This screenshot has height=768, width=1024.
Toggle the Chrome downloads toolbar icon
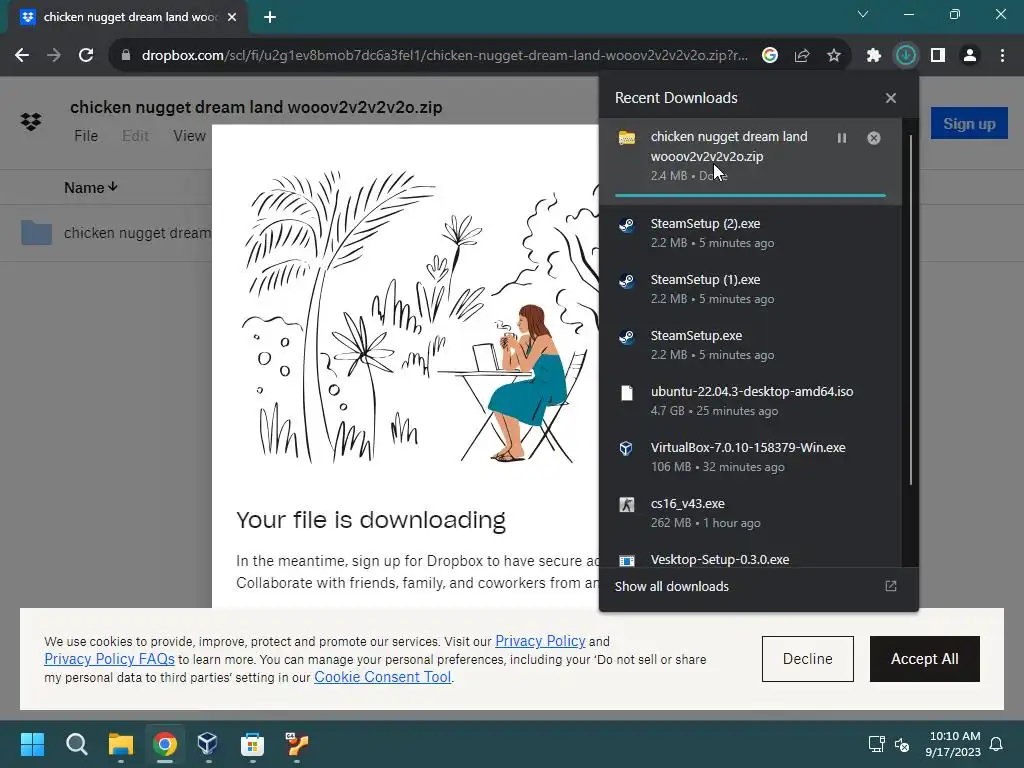pyautogui.click(x=906, y=56)
